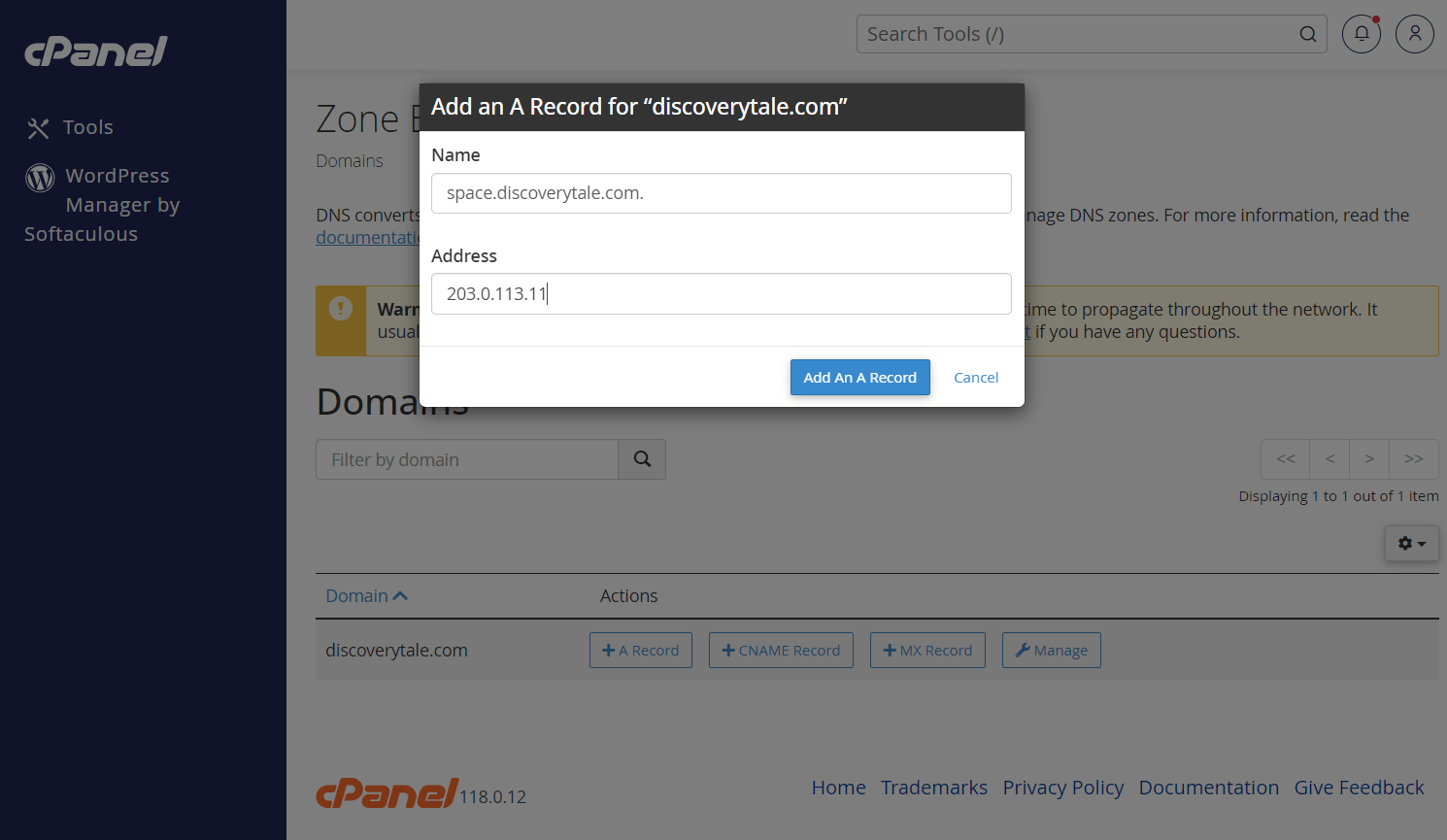Open the Trademarks footer link
Image resolution: width=1447 pixels, height=840 pixels.
pyautogui.click(x=934, y=788)
